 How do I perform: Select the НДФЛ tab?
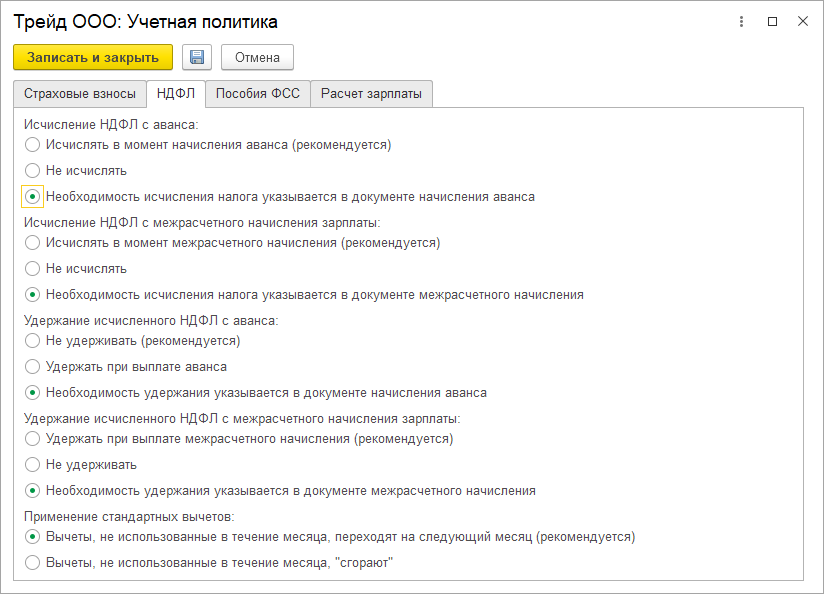(175, 94)
